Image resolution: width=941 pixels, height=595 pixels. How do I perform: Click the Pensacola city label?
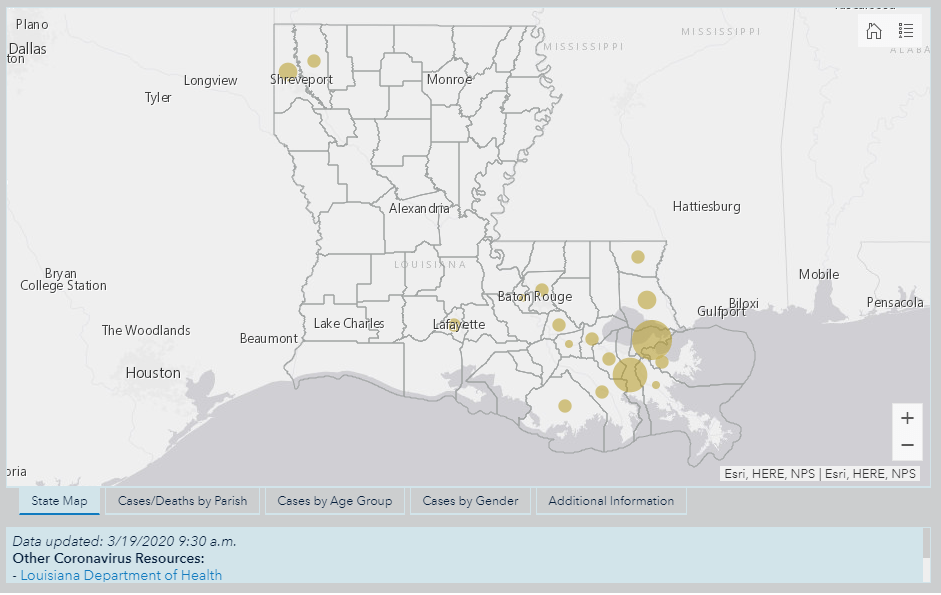(895, 303)
